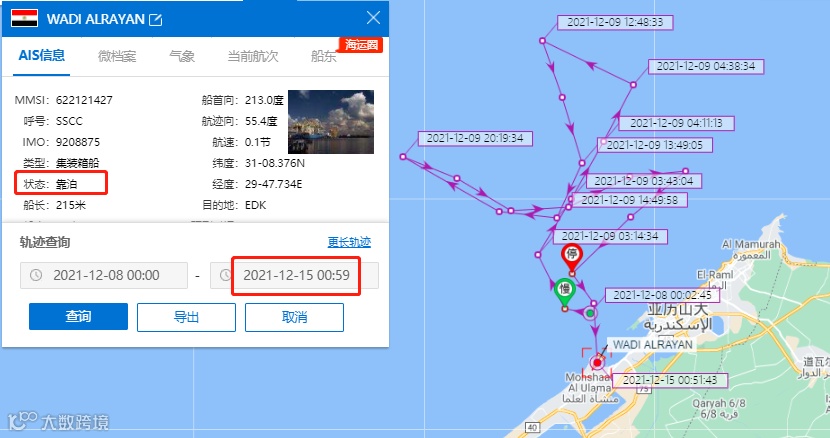Click the green circle track point marker
This screenshot has height=438, width=830.
pos(590,313)
